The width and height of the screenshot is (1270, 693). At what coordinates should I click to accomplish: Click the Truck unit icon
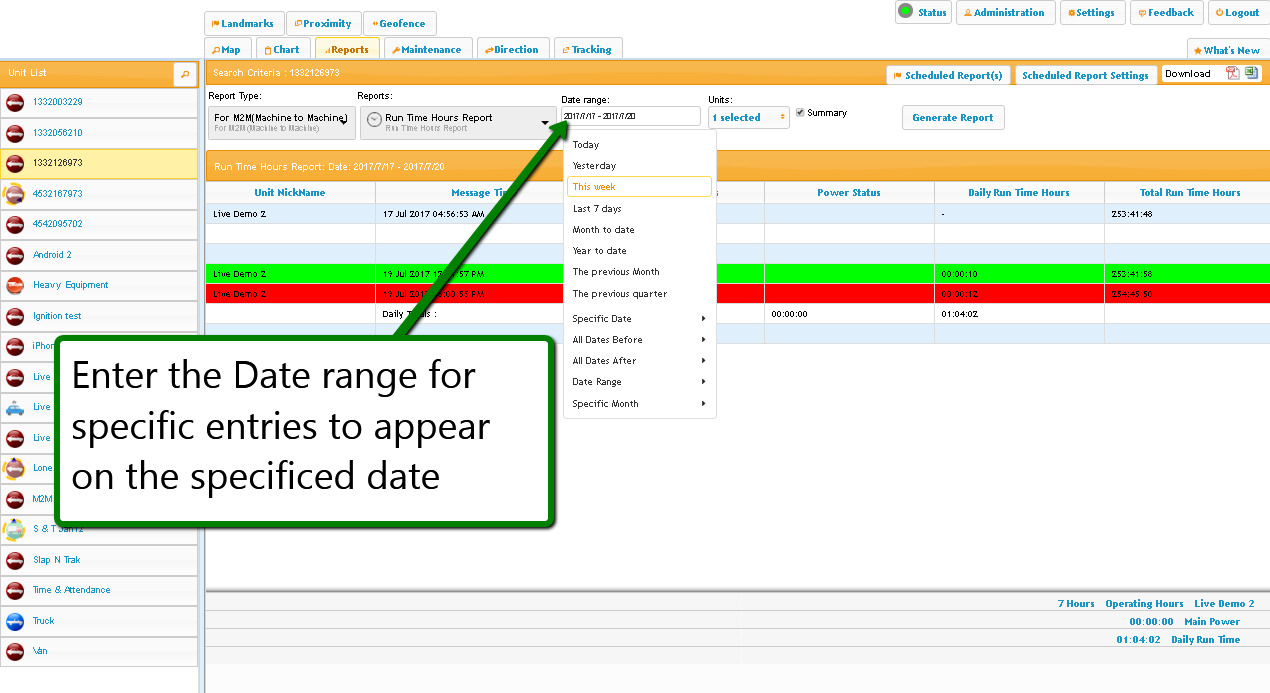point(15,621)
